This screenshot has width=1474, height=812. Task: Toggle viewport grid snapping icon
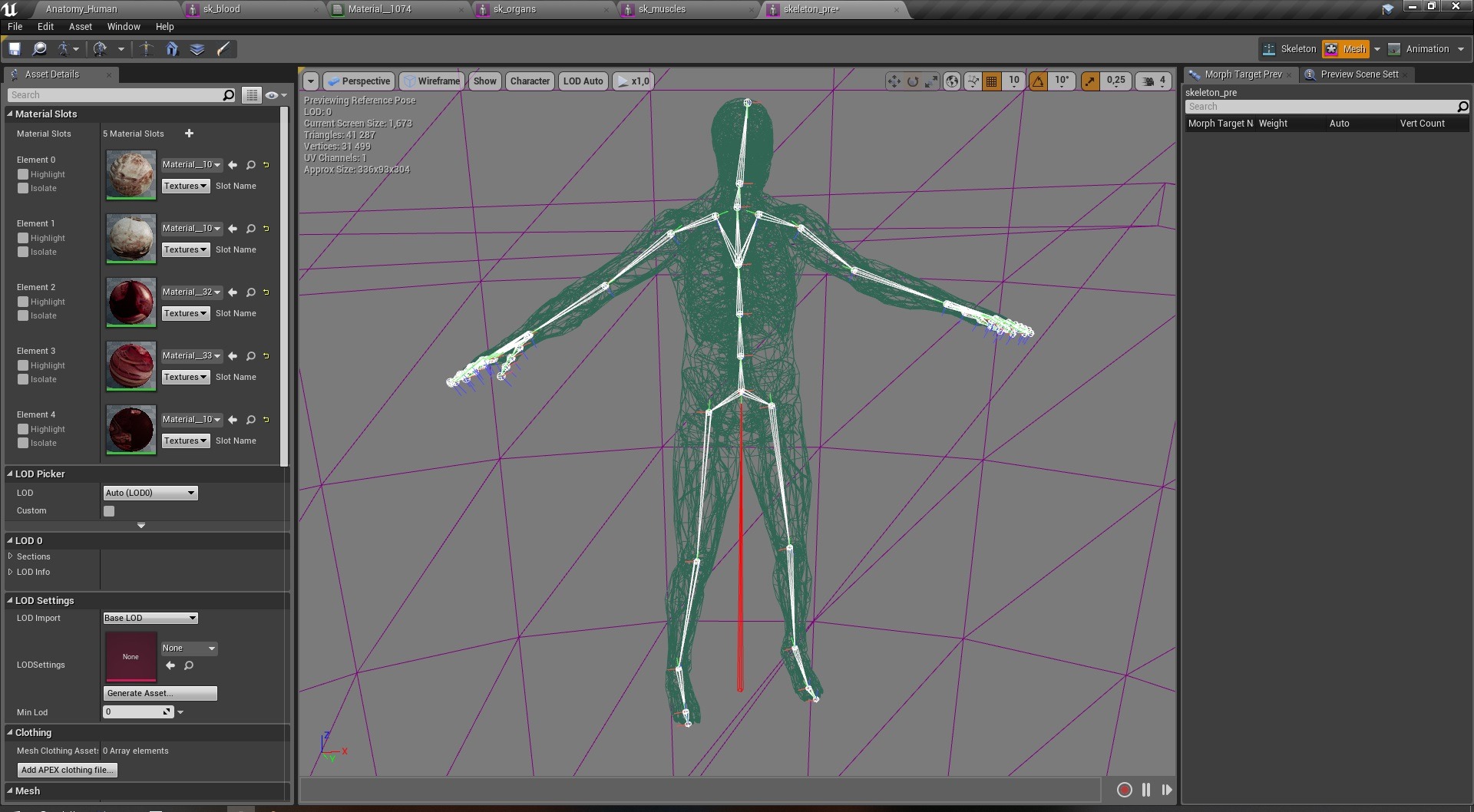coord(991,81)
